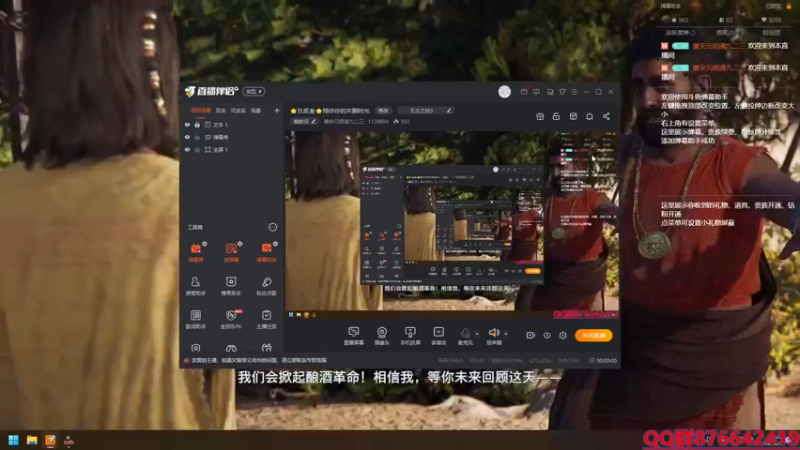The height and width of the screenshot is (450, 800).
Task: Click the orange 关闭直播 button
Action: (593, 335)
